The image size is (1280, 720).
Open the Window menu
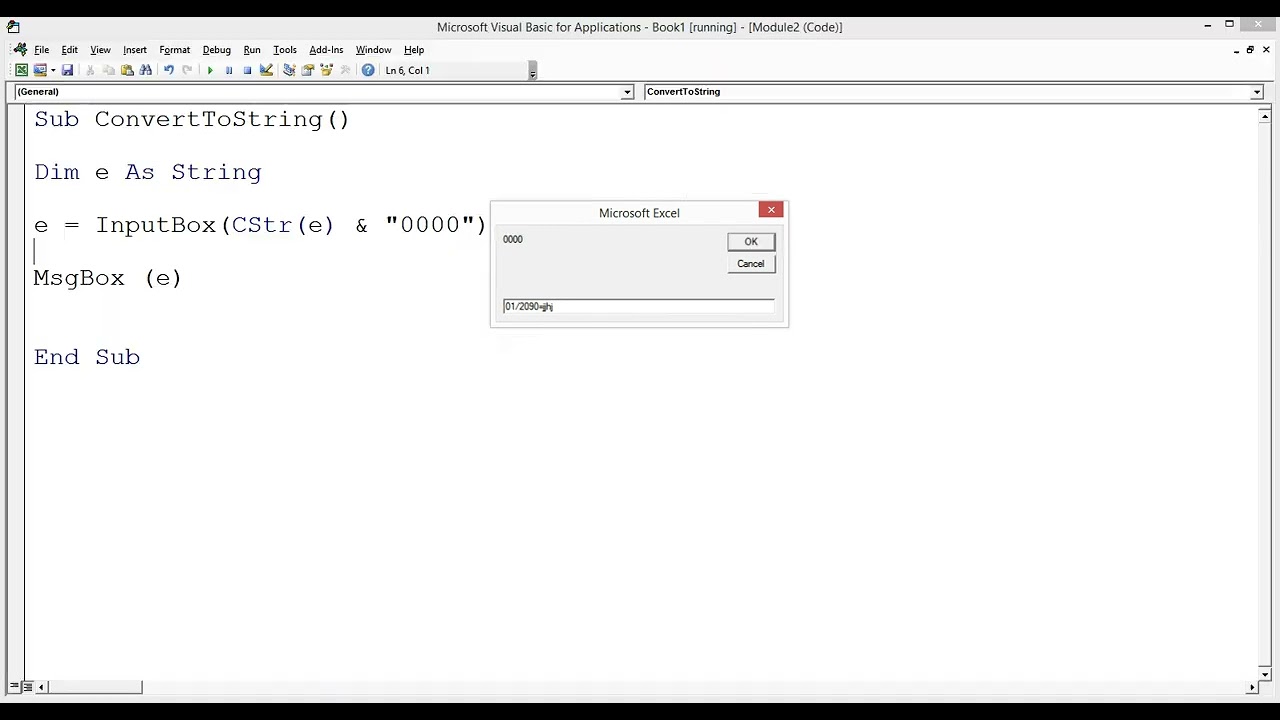(x=373, y=49)
